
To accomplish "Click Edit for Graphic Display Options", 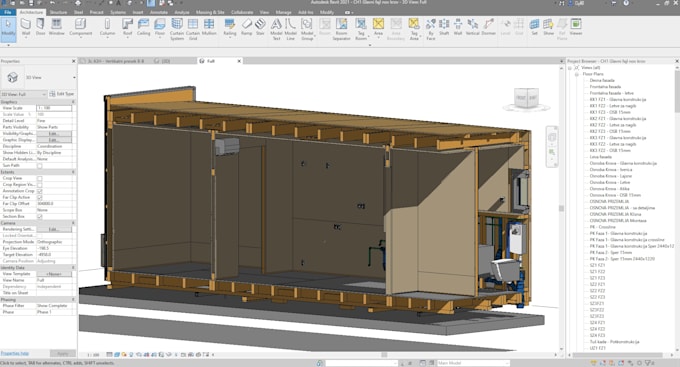I will point(54,140).
